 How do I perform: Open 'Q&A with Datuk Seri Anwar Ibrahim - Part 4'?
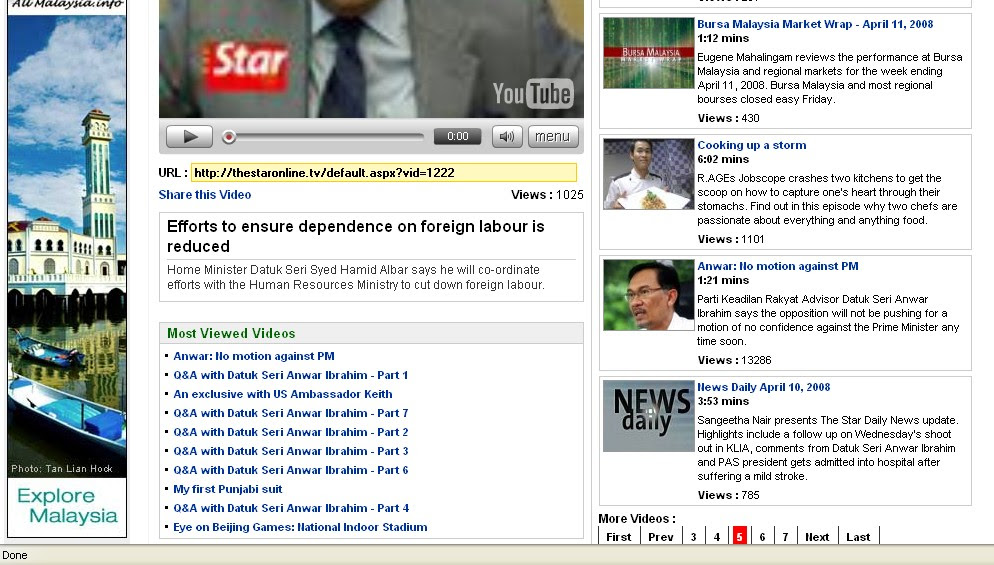click(x=291, y=509)
